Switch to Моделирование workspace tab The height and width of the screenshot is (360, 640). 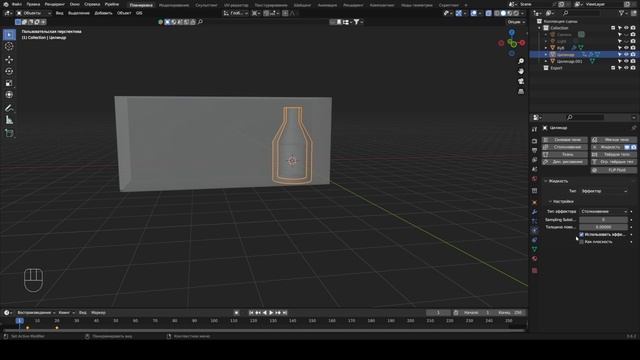pos(174,5)
